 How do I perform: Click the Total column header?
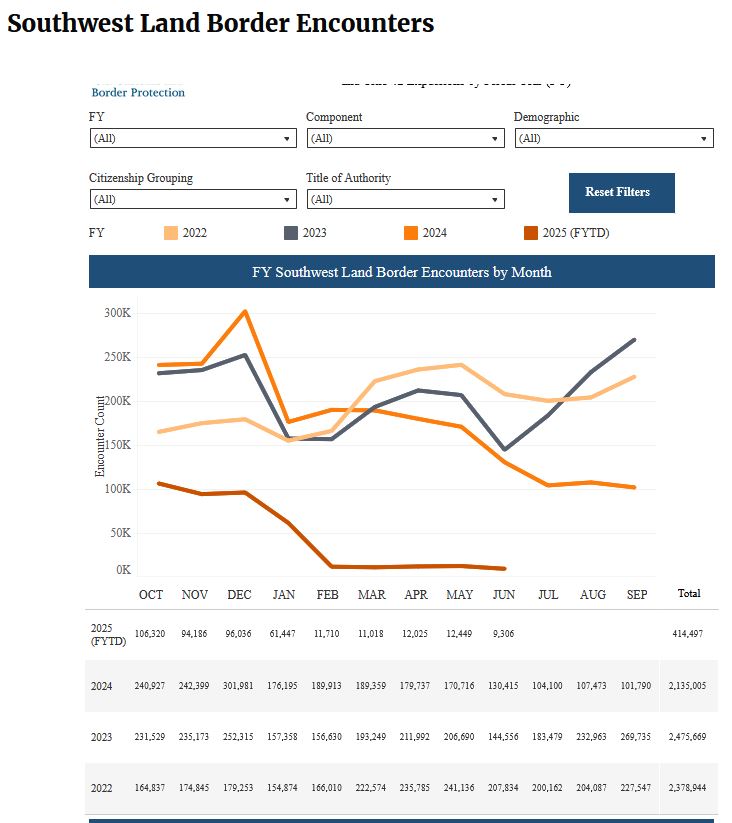689,593
